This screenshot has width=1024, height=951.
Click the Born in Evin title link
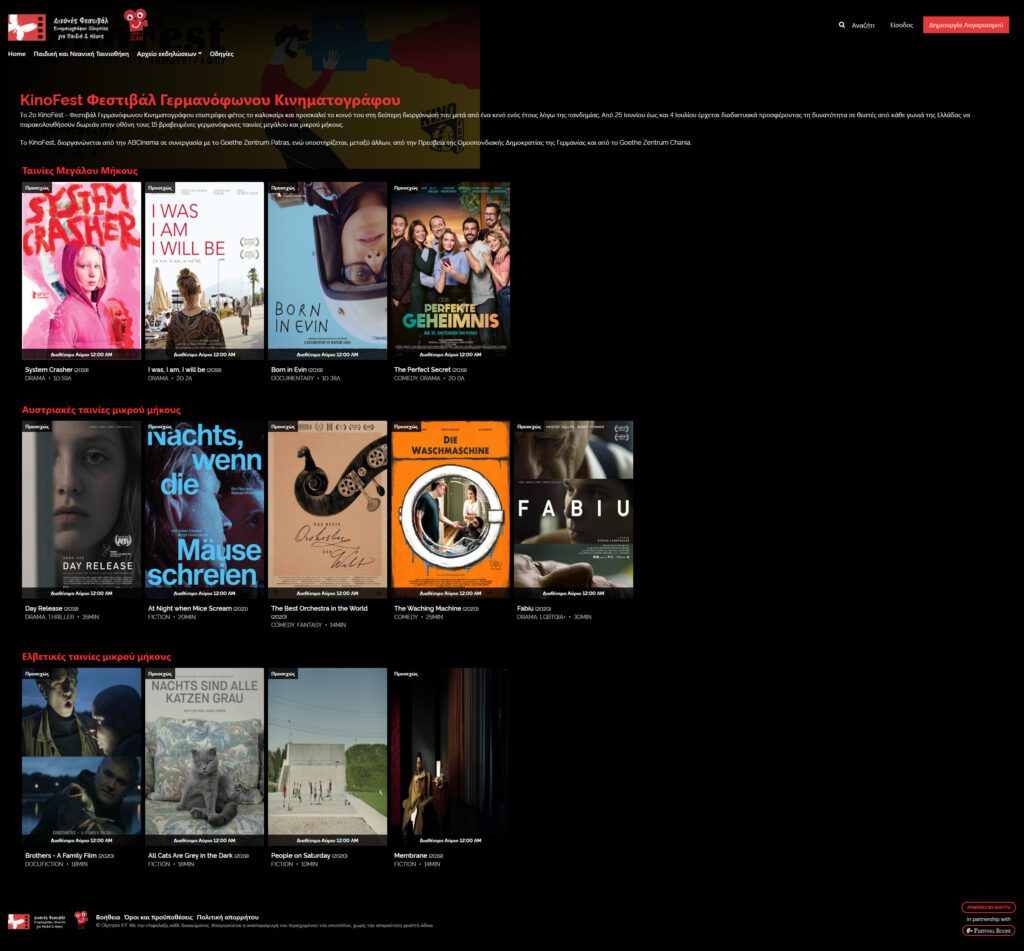click(289, 370)
